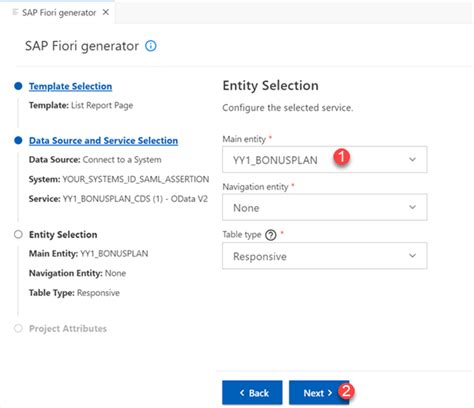
Task: Click the Table type field label
Action: coord(242,235)
